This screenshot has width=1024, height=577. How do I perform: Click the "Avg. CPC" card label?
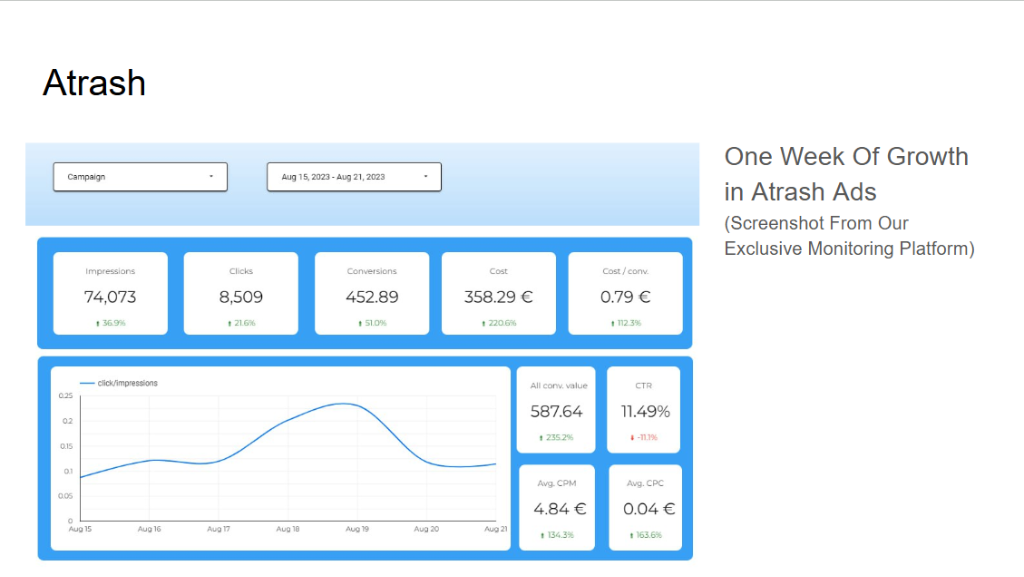[645, 483]
